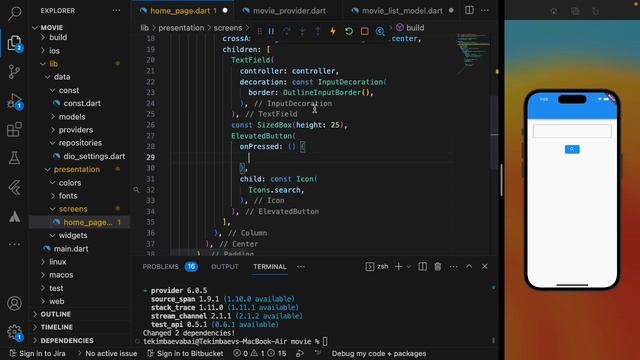This screenshot has height=360, width=640.
Task: Close the terminal panel
Action: (484, 267)
